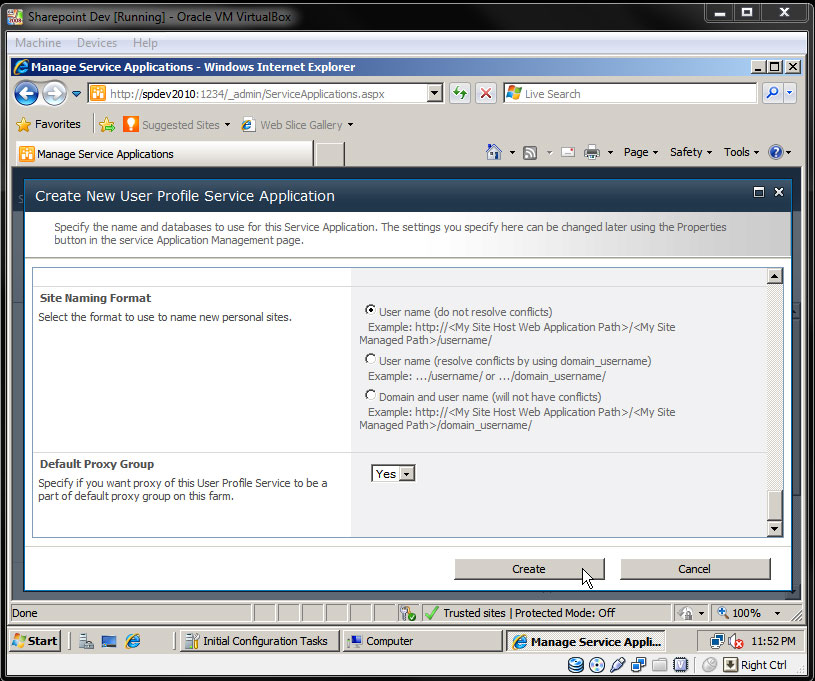The height and width of the screenshot is (681, 815).
Task: Select the Manage Service Applications browser tab
Action: (164, 154)
